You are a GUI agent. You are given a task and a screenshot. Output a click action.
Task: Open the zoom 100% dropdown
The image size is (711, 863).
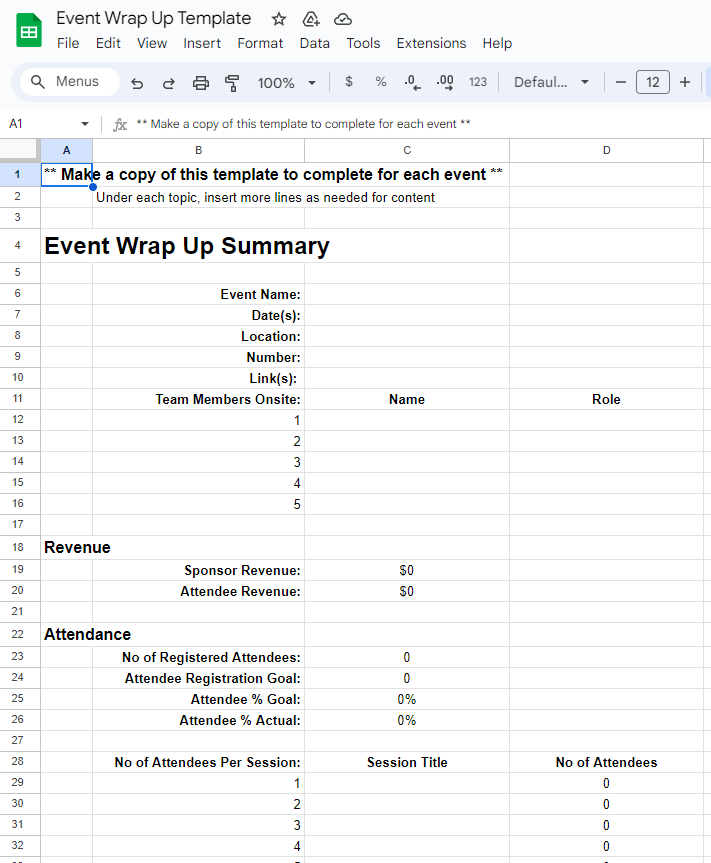(x=287, y=83)
